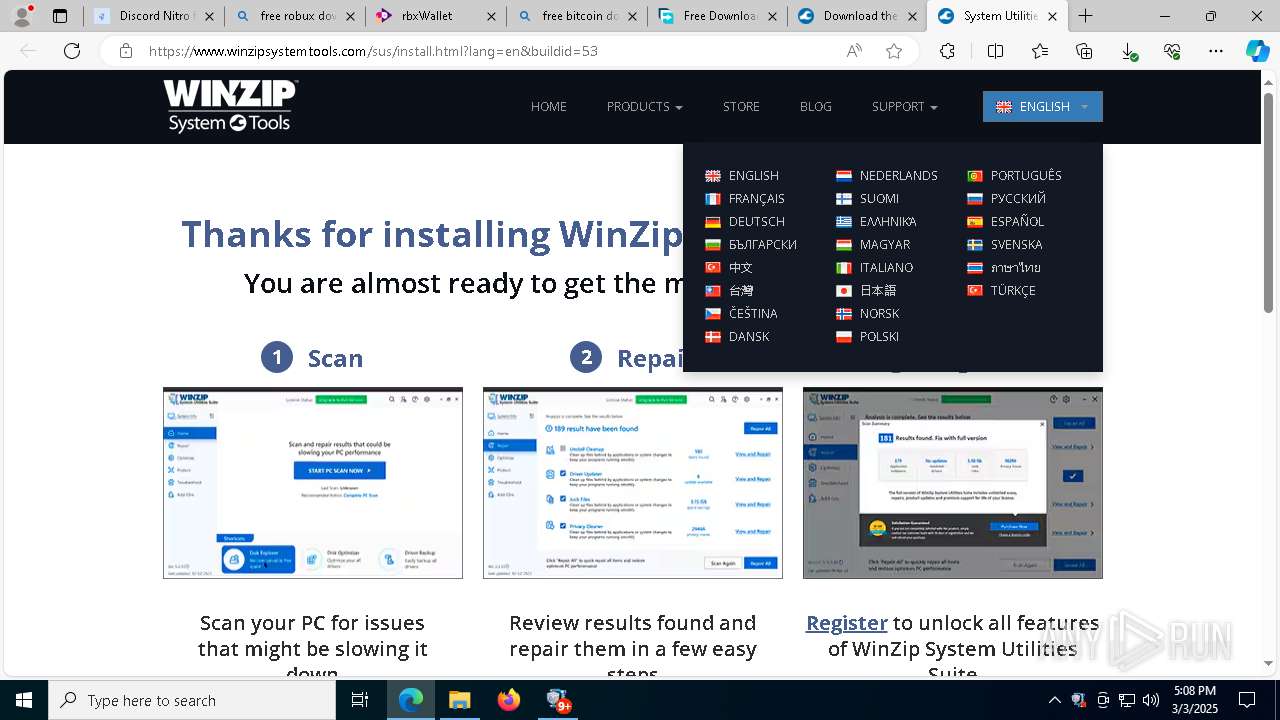This screenshot has width=1280, height=720.
Task: Open File Explorer from taskbar
Action: 459,700
